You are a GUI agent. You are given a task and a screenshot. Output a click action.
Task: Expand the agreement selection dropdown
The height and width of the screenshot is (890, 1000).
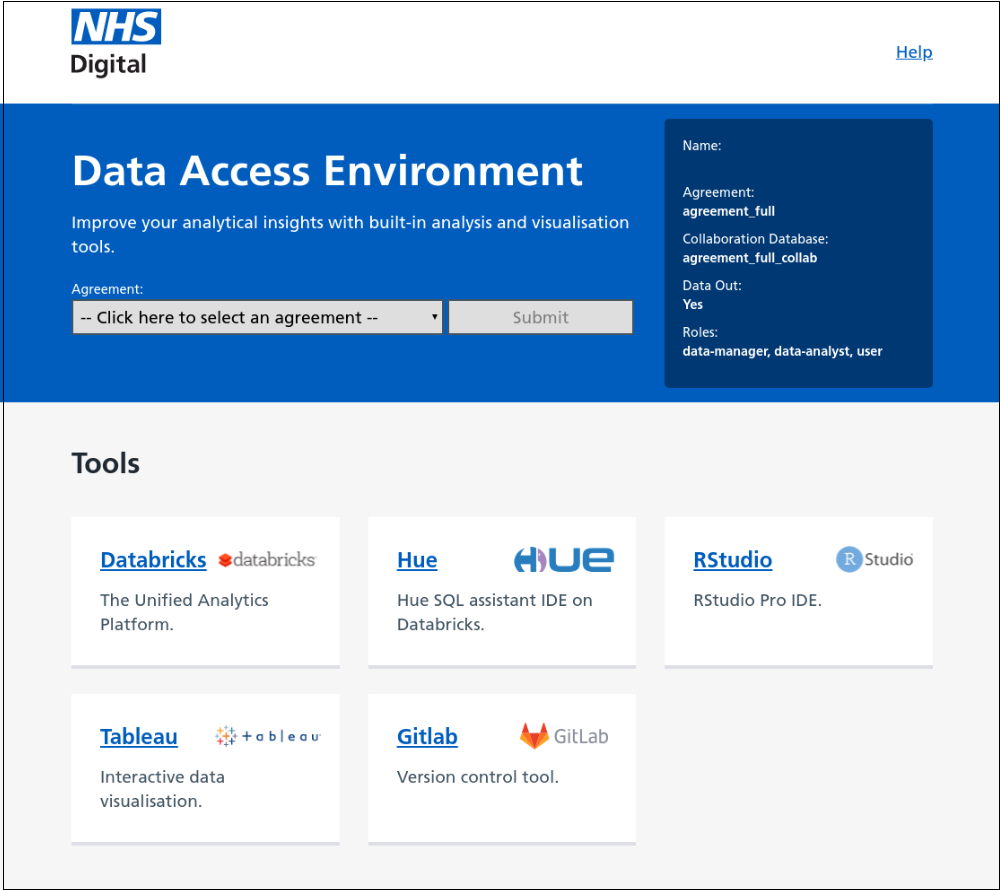[257, 317]
